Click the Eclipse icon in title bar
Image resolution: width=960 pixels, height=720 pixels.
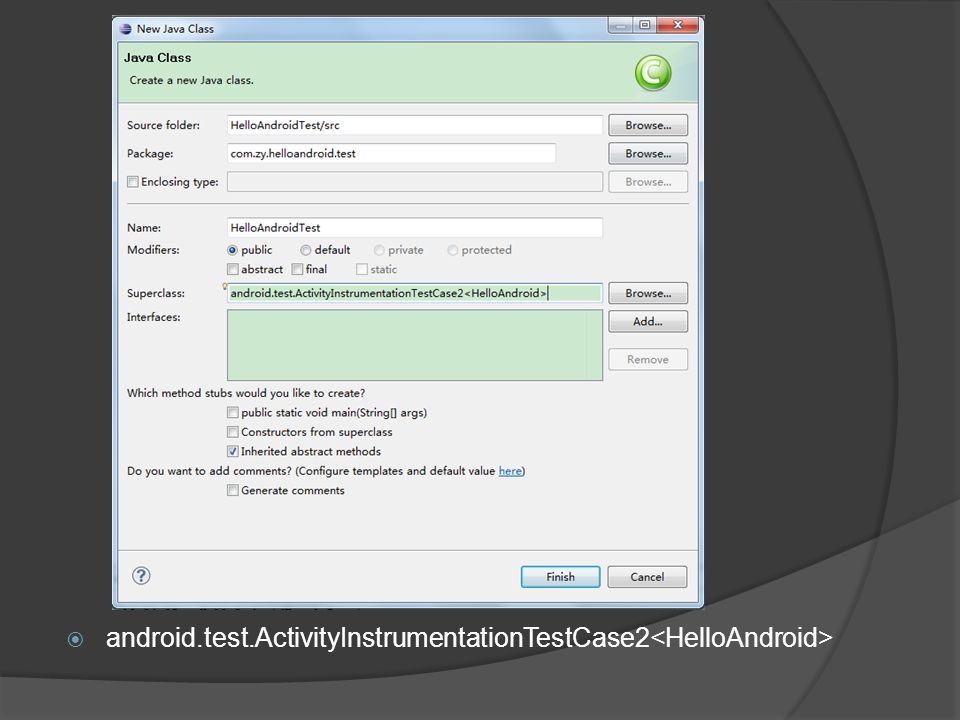(126, 29)
